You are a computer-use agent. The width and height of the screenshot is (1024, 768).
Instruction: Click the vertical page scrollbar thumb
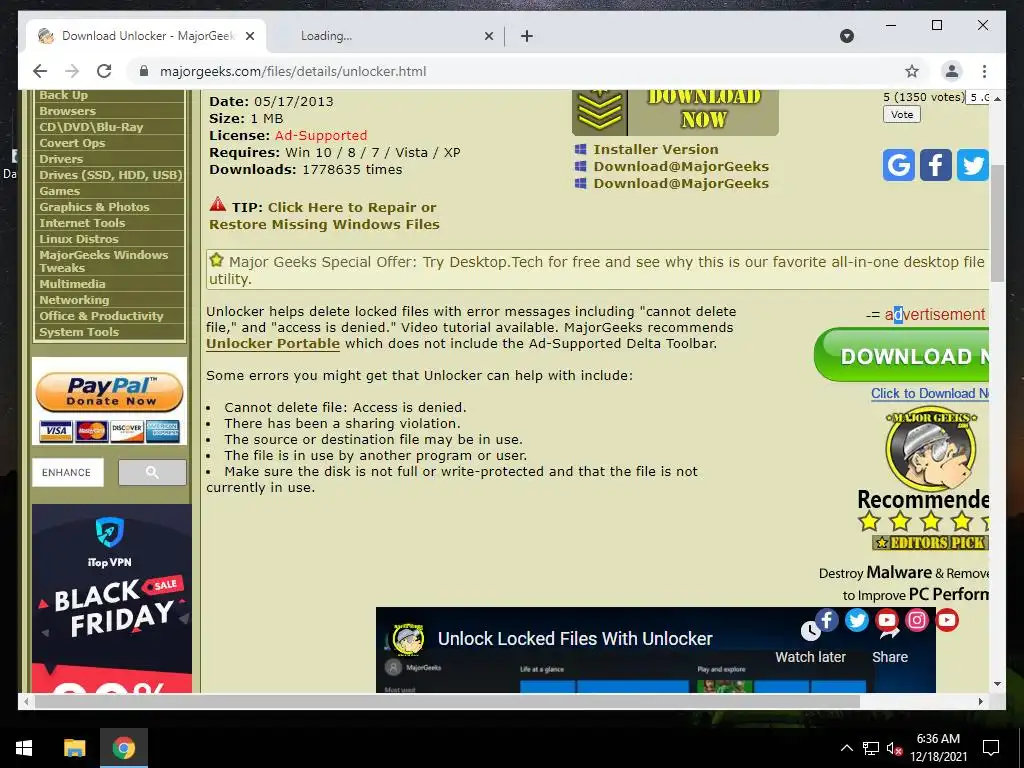(997, 223)
